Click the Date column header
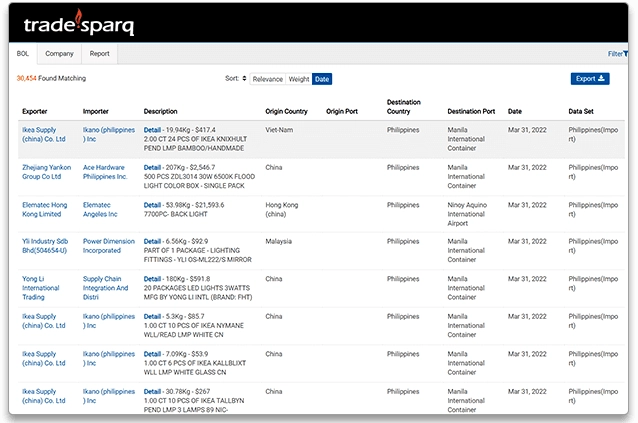This screenshot has width=638, height=423. coord(515,111)
